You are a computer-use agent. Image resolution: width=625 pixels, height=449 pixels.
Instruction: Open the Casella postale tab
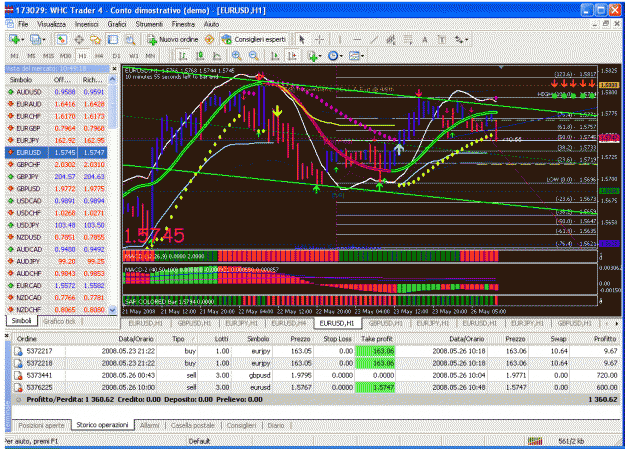point(193,425)
